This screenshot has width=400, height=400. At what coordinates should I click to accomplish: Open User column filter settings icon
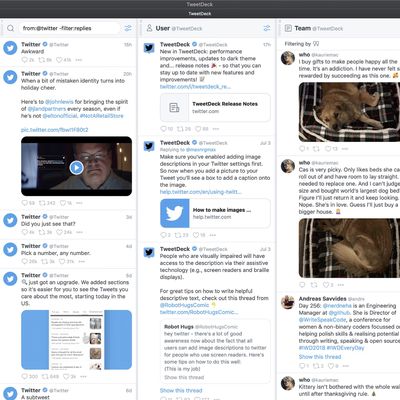coord(267,28)
